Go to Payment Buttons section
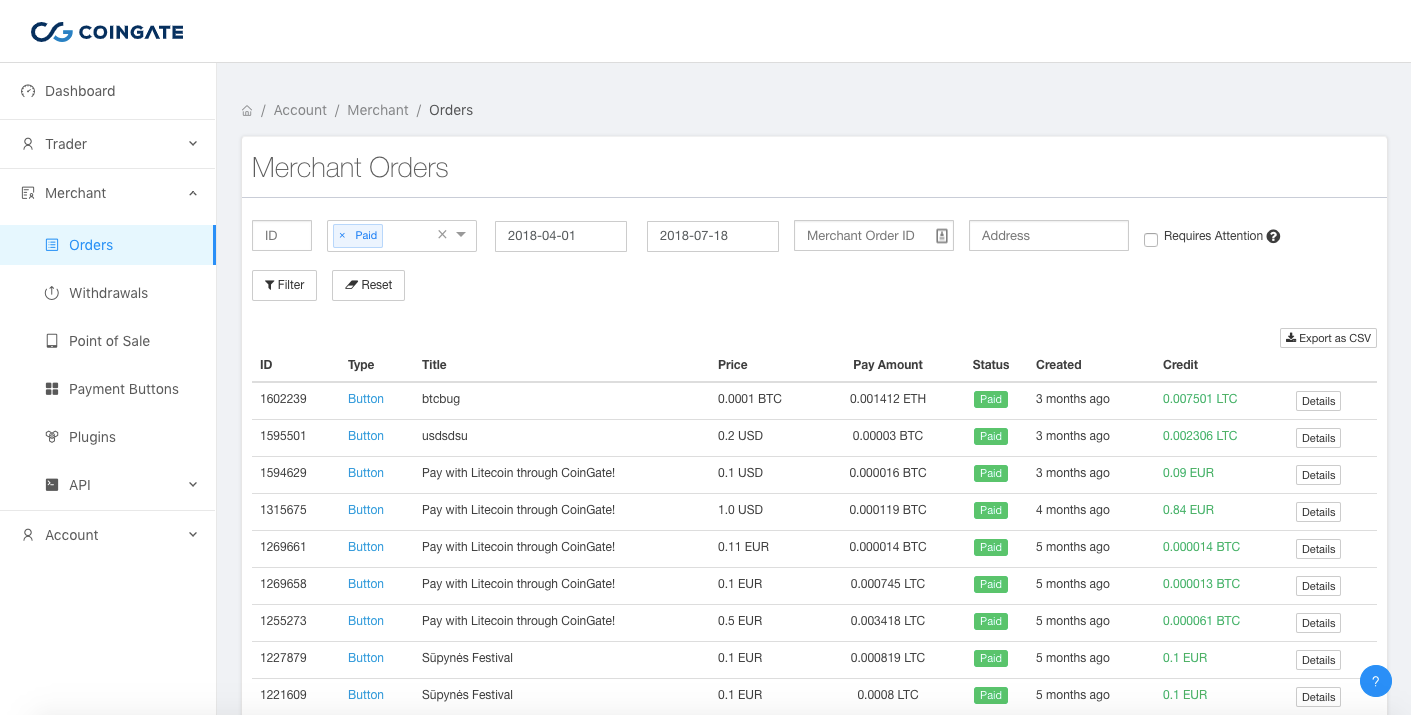Image resolution: width=1411 pixels, height=715 pixels. click(123, 389)
